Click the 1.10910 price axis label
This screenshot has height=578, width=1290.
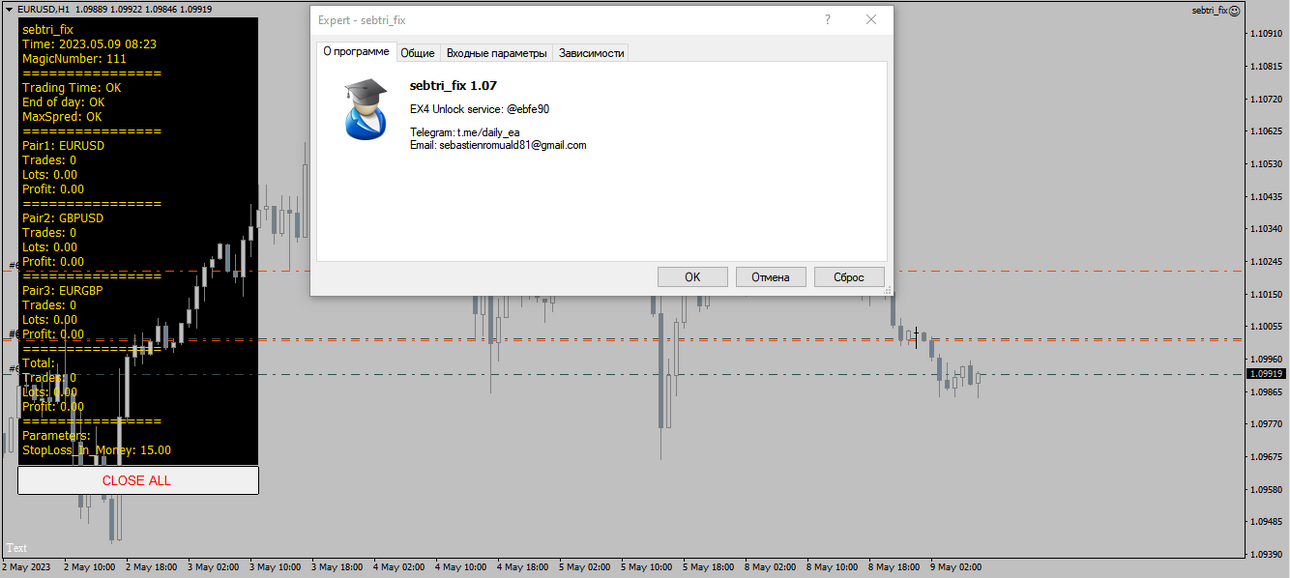click(1266, 33)
